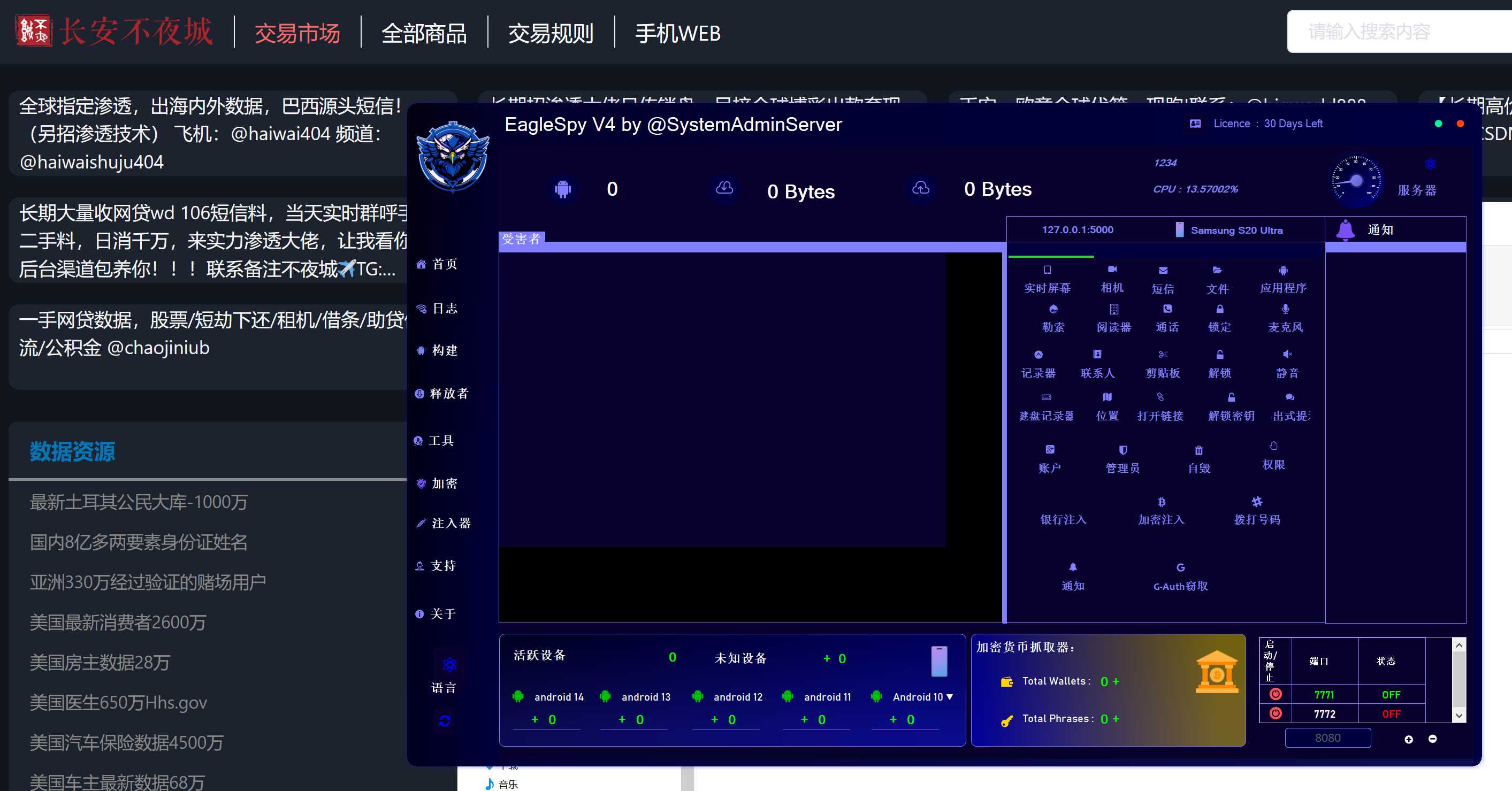Switch to the 受害者 tab

(x=521, y=239)
